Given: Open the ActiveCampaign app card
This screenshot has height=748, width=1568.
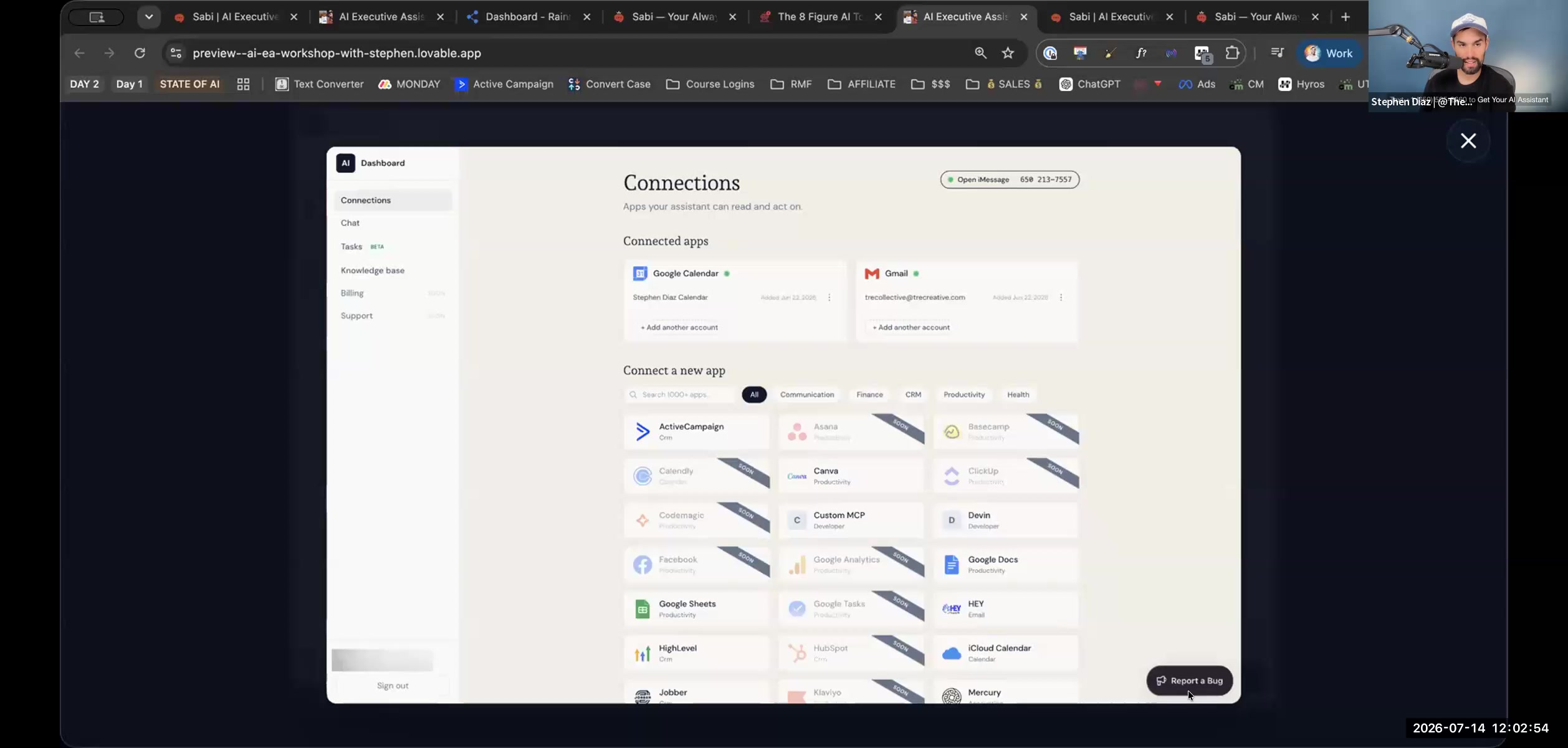Looking at the screenshot, I should click(696, 431).
